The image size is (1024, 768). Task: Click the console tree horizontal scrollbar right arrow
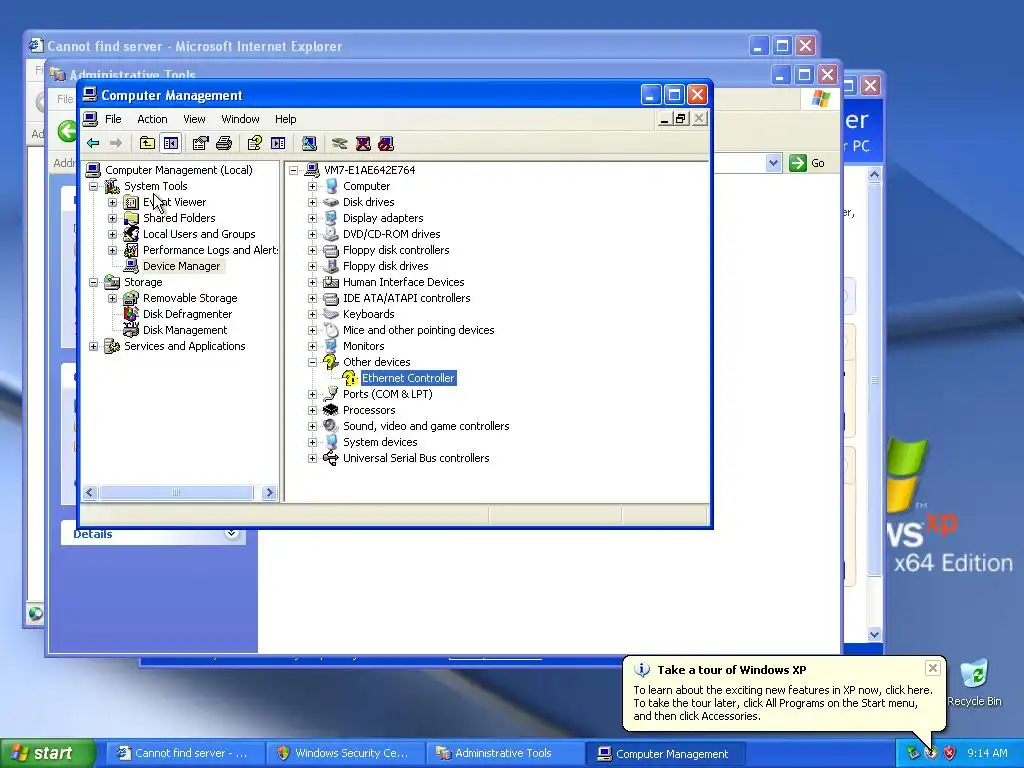269,492
